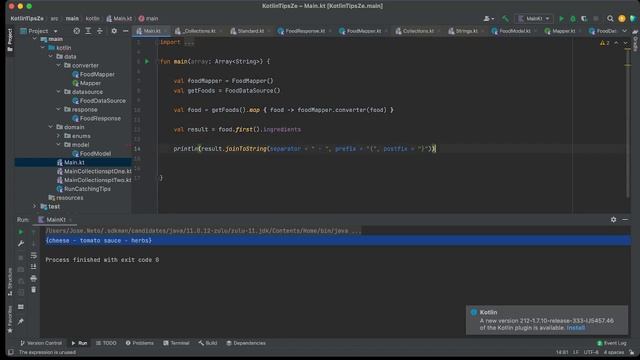640x360 pixels.
Task: Collapse the main folder
Action: pyautogui.click(x=35, y=39)
